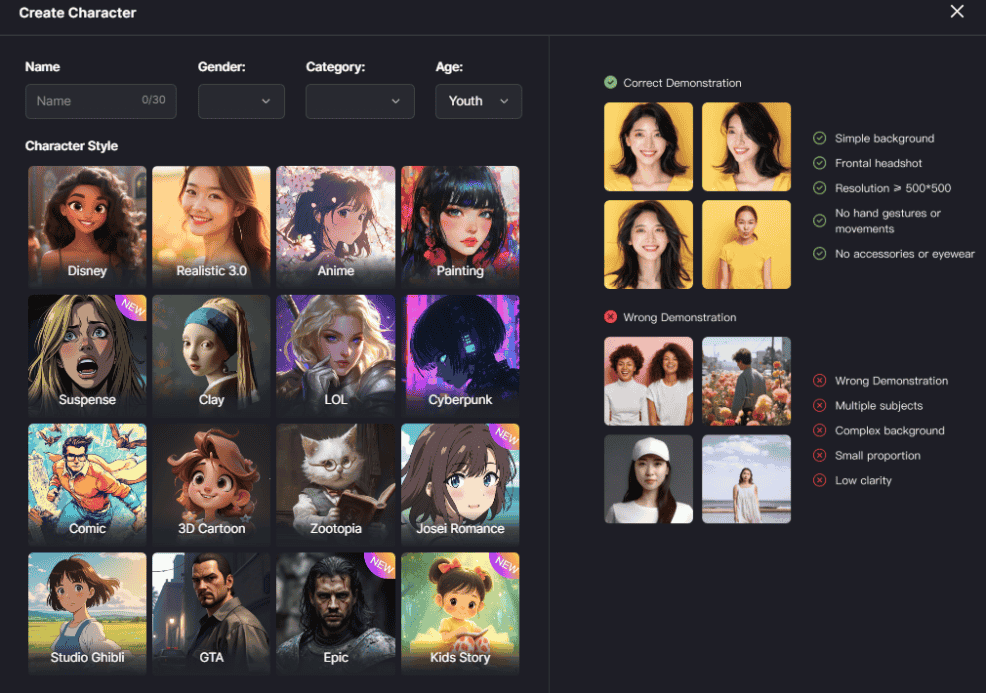Select the Zootopia cat style
Image resolution: width=986 pixels, height=693 pixels.
click(335, 481)
